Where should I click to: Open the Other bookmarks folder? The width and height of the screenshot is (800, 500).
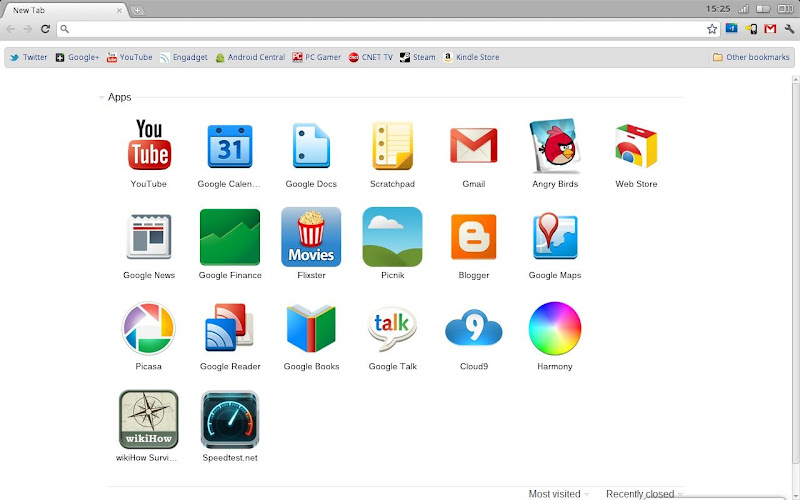751,57
